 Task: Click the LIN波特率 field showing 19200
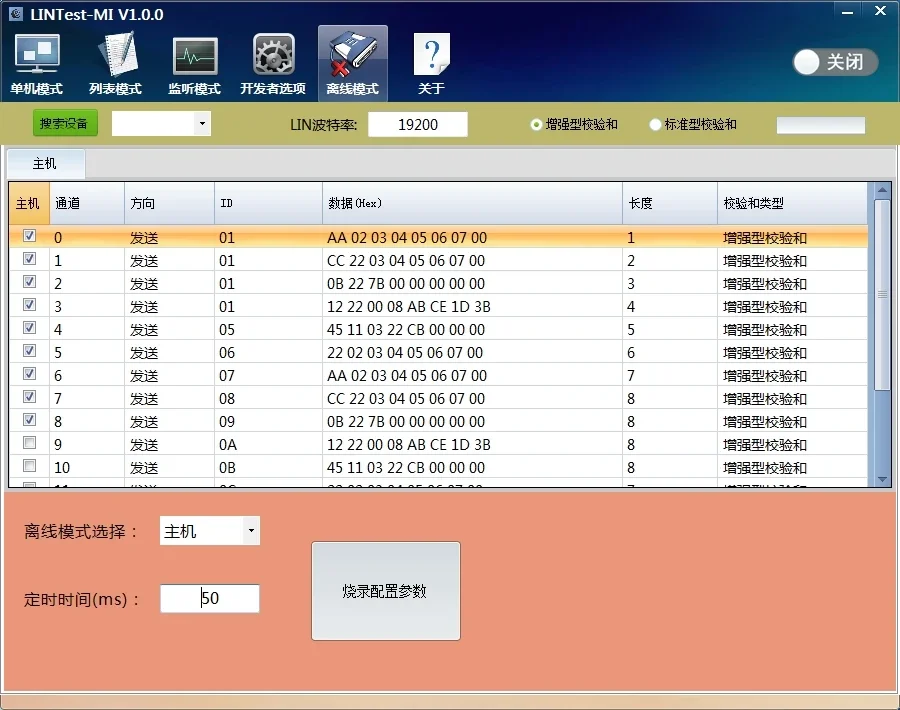click(418, 123)
